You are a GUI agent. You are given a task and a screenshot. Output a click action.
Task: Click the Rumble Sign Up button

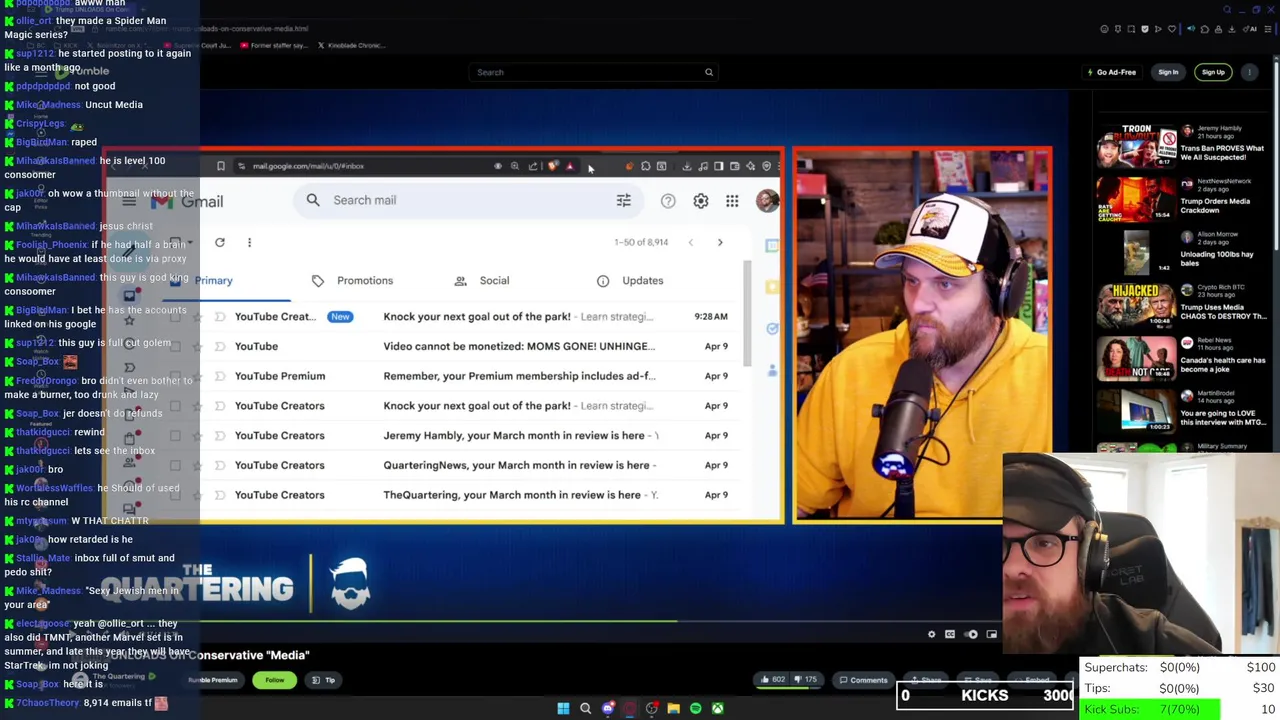click(x=1213, y=72)
